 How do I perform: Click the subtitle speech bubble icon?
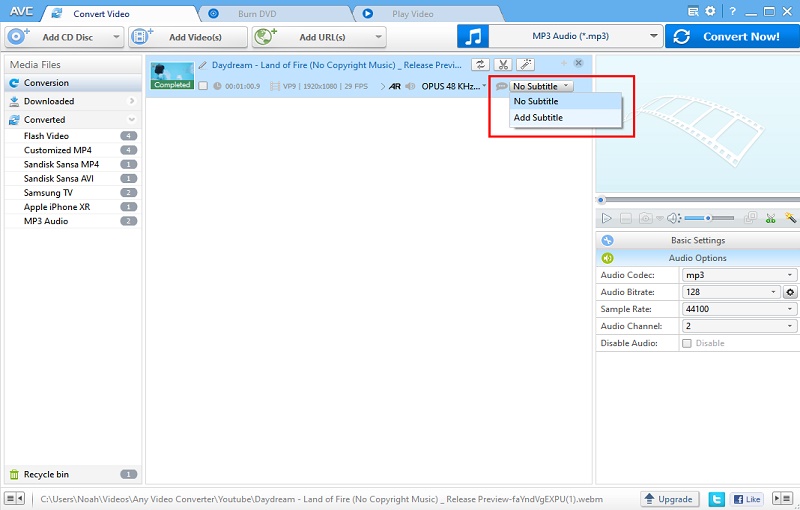pyautogui.click(x=502, y=86)
